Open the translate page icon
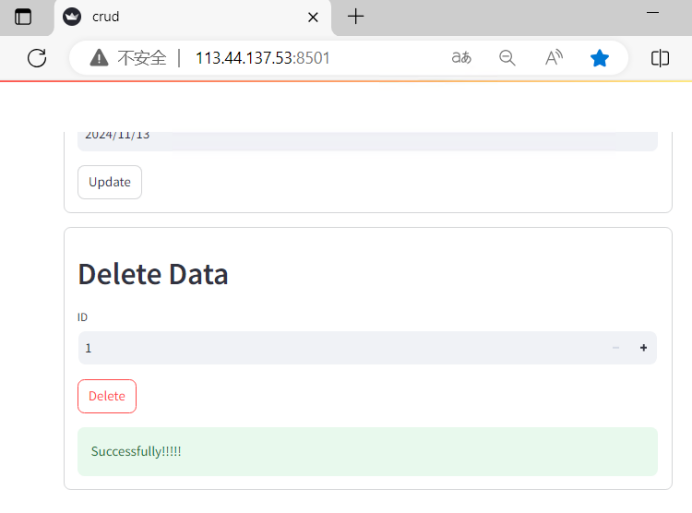Screen dimensions: 692x513 461,58
